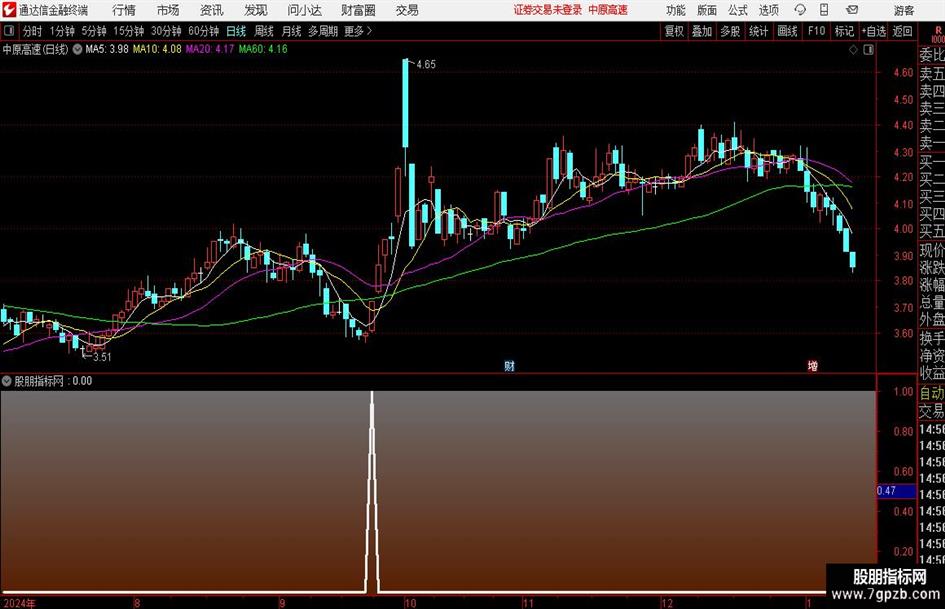This screenshot has height=609, width=945.
Task: Click the diamond icon above the chart
Action: (x=853, y=50)
